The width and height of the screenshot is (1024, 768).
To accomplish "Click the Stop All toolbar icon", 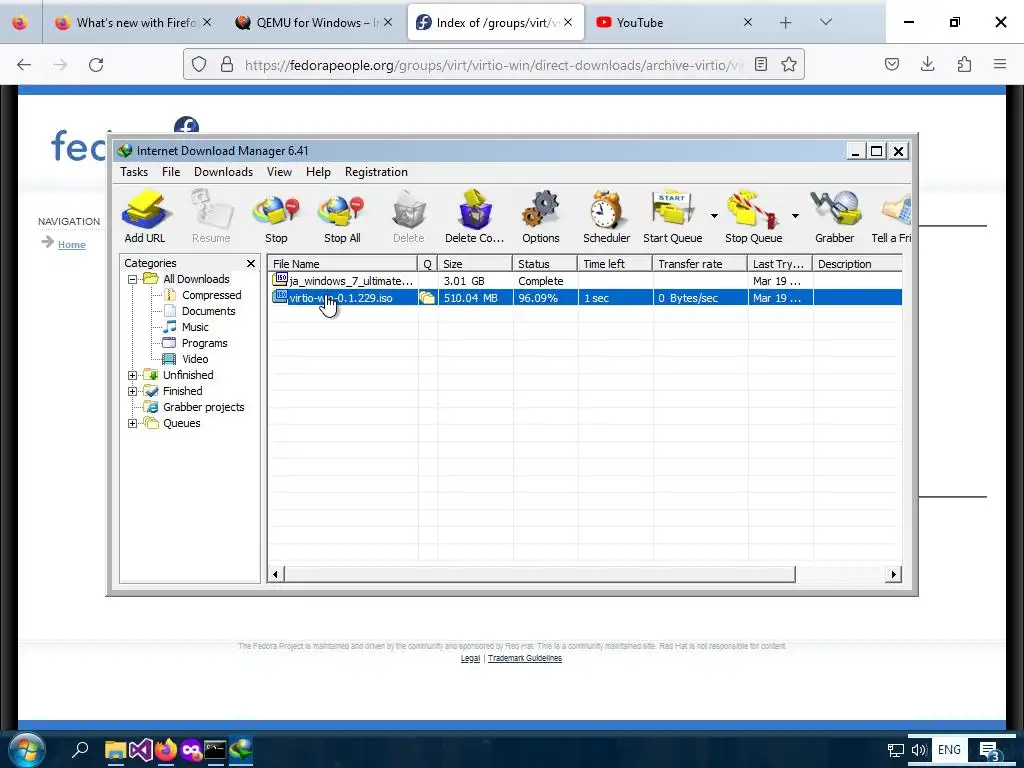I will 342,217.
